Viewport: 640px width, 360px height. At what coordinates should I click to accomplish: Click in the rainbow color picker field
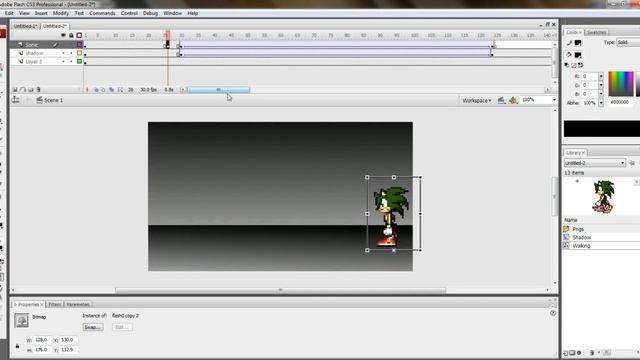621,84
